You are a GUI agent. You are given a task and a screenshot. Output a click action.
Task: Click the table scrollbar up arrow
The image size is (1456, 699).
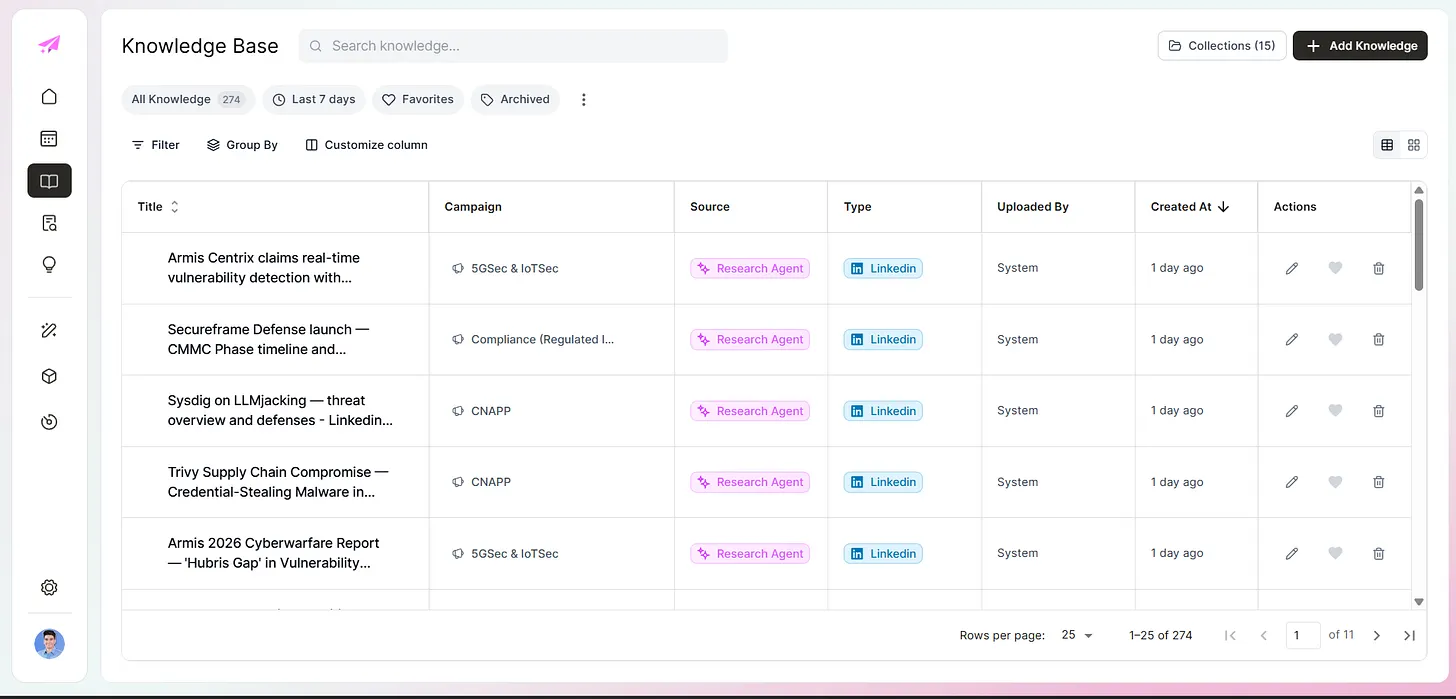[1419, 190]
